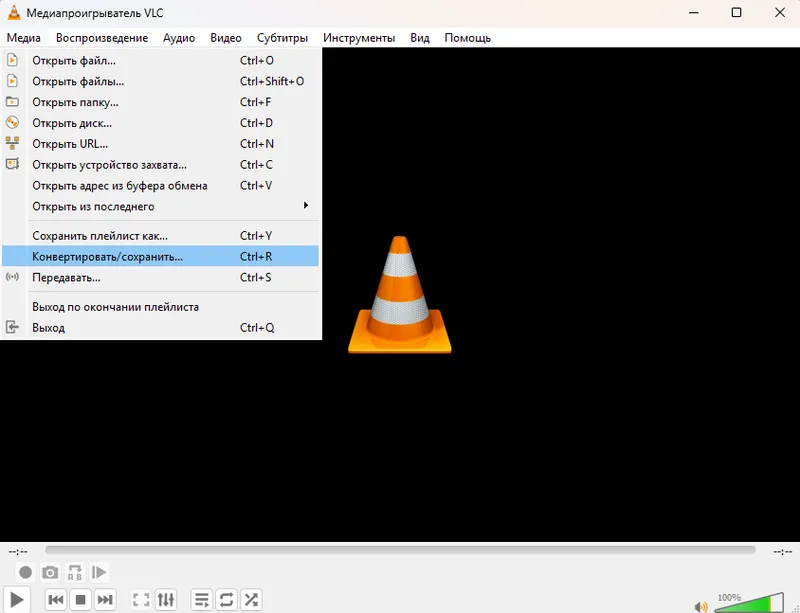
Task: Select 'Конвертировать/сохранить...' entry
Action: (x=161, y=256)
